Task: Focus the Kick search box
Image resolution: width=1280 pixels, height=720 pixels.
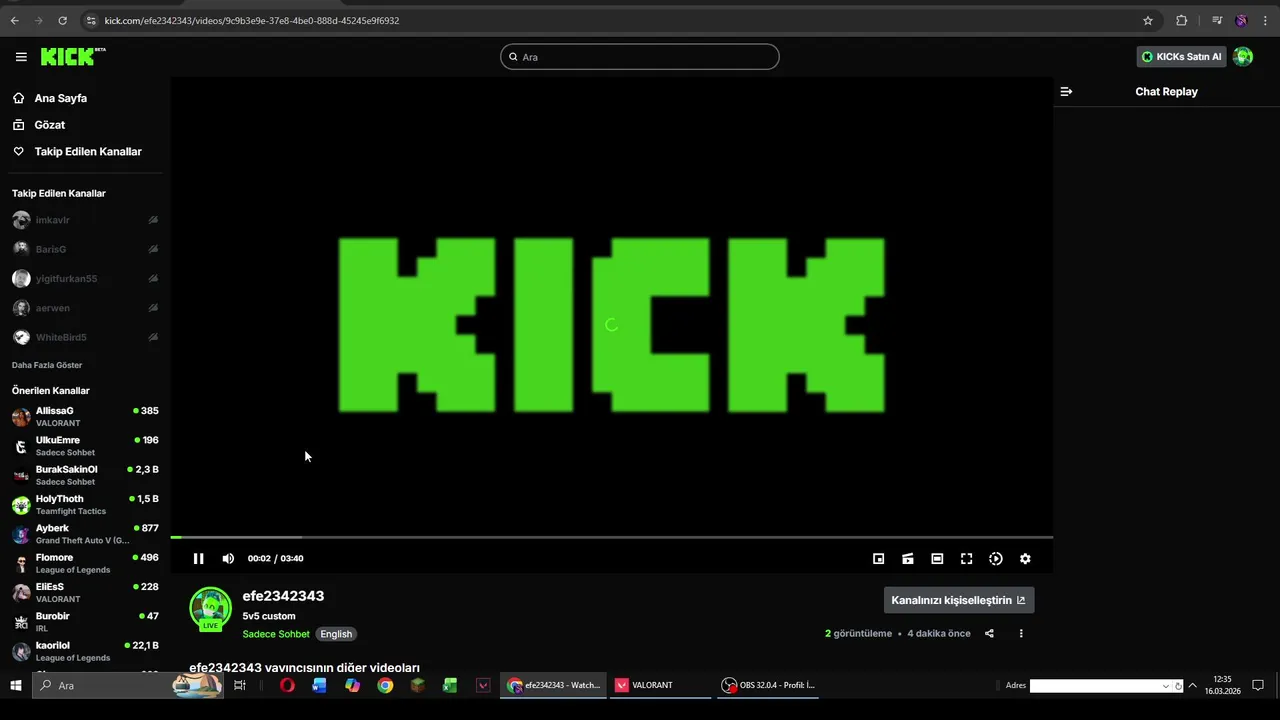Action: [640, 57]
